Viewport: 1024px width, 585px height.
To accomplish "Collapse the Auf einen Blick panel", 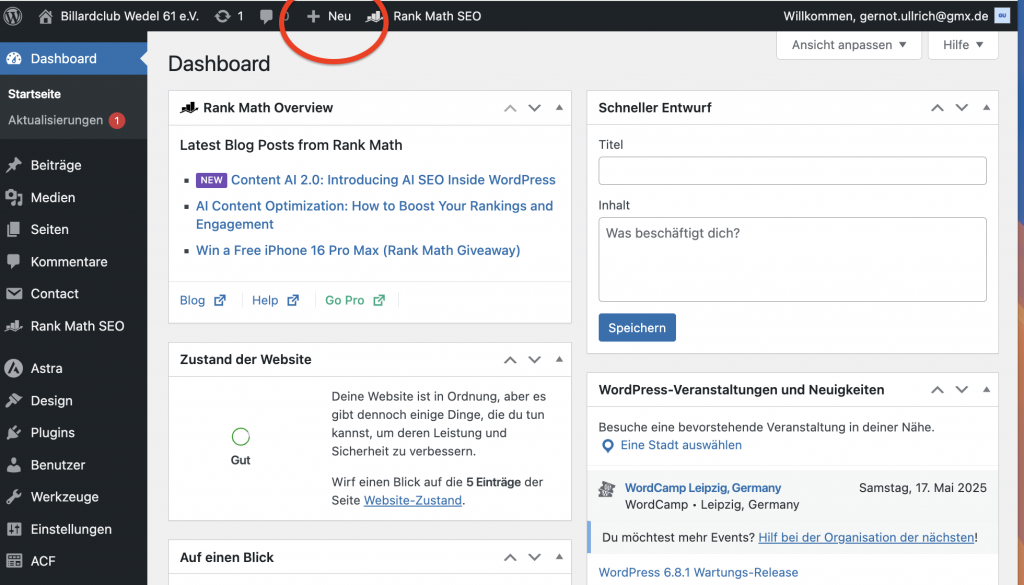I will [x=559, y=557].
